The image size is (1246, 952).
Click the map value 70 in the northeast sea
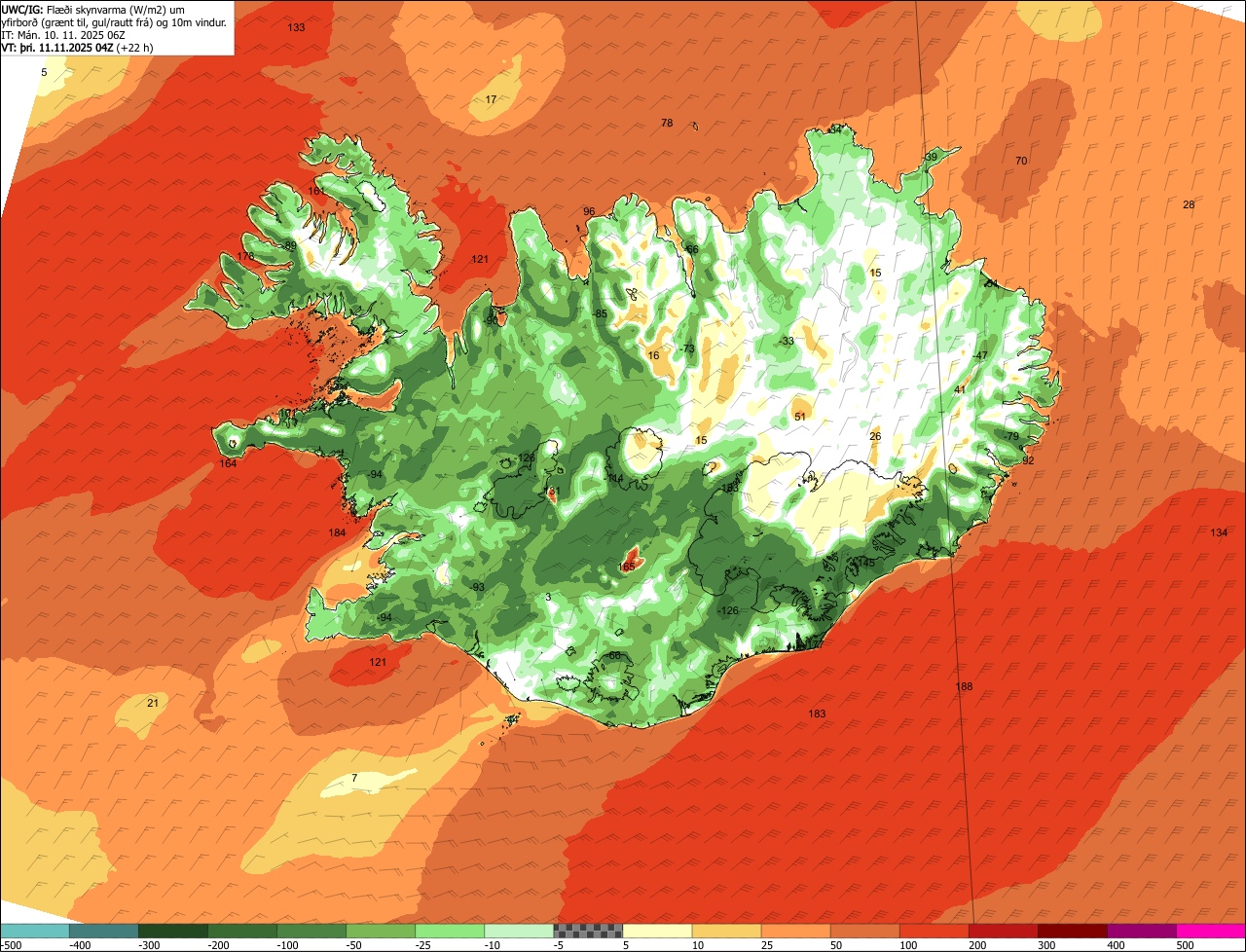coord(1021,161)
